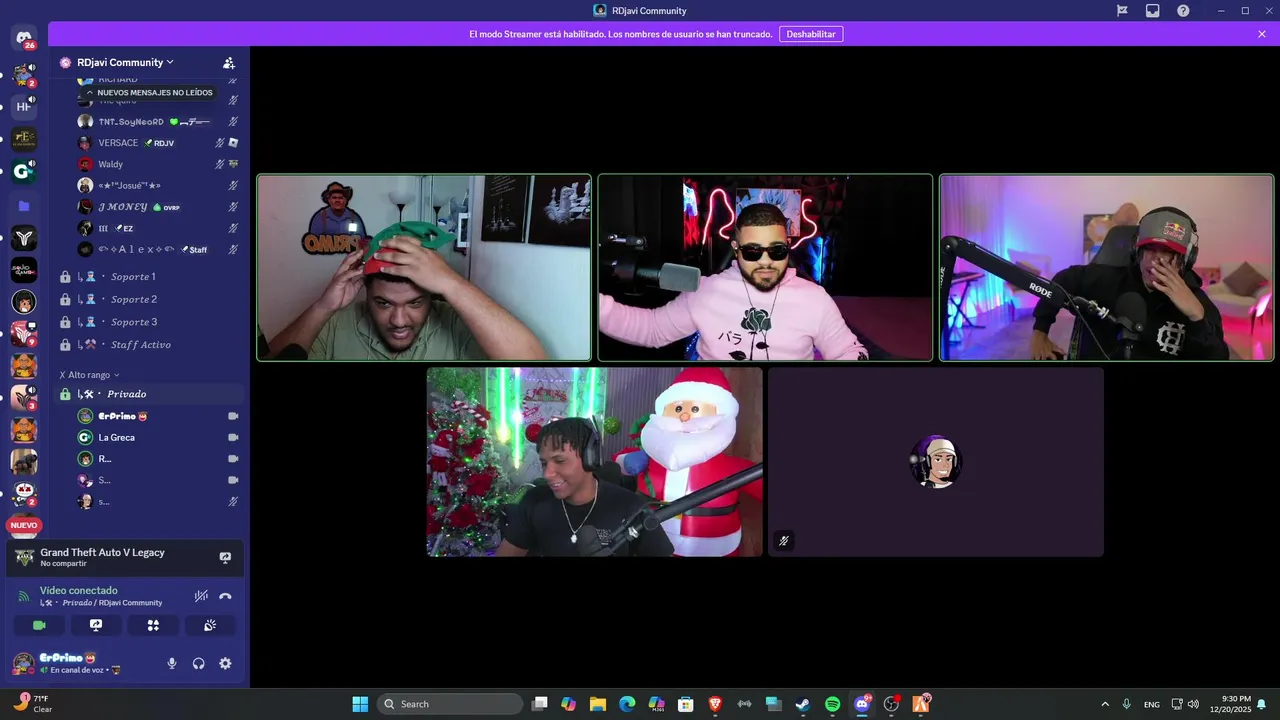
Task: Open the activities launcher button
Action: tap(153, 625)
